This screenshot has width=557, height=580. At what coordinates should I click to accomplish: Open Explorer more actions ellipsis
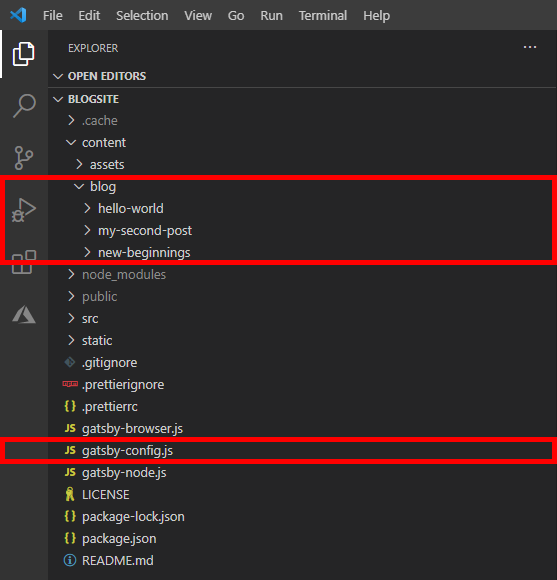pos(530,47)
